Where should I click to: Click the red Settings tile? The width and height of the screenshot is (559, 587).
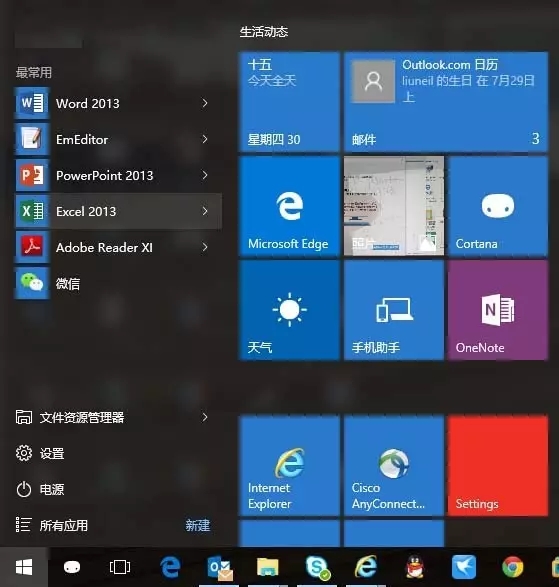coord(498,466)
